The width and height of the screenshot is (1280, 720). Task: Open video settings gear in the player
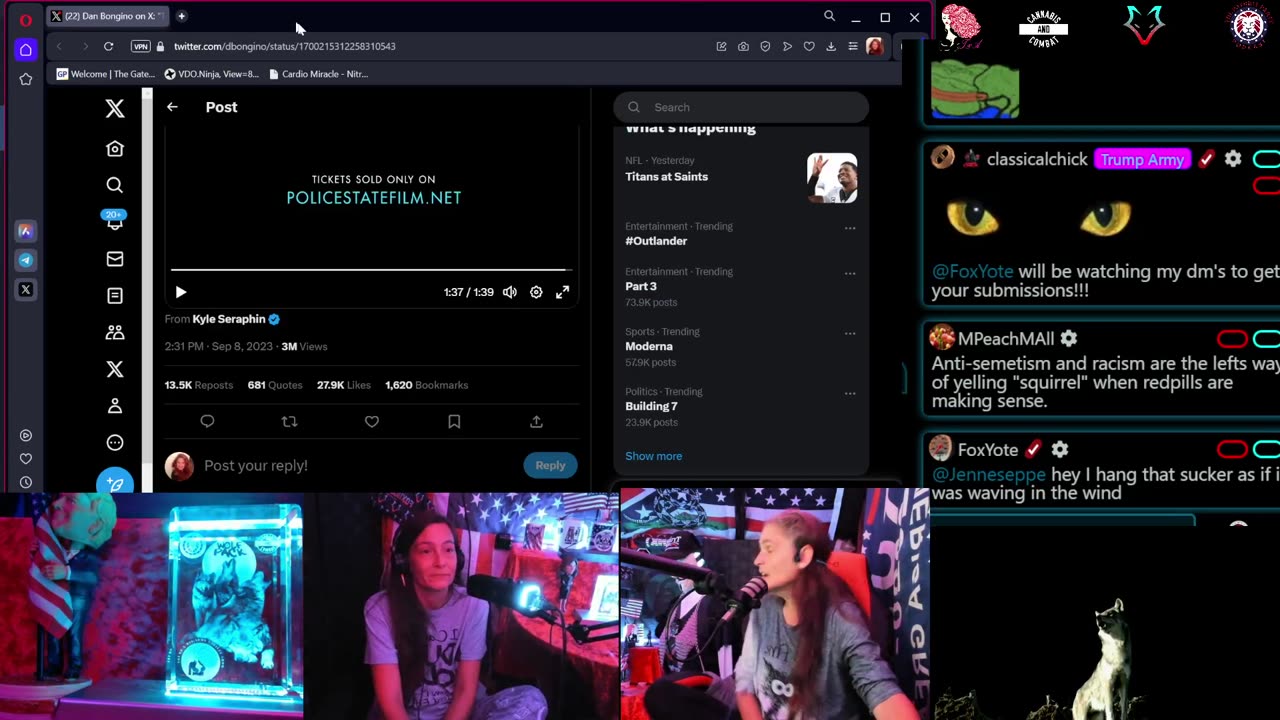pos(536,292)
